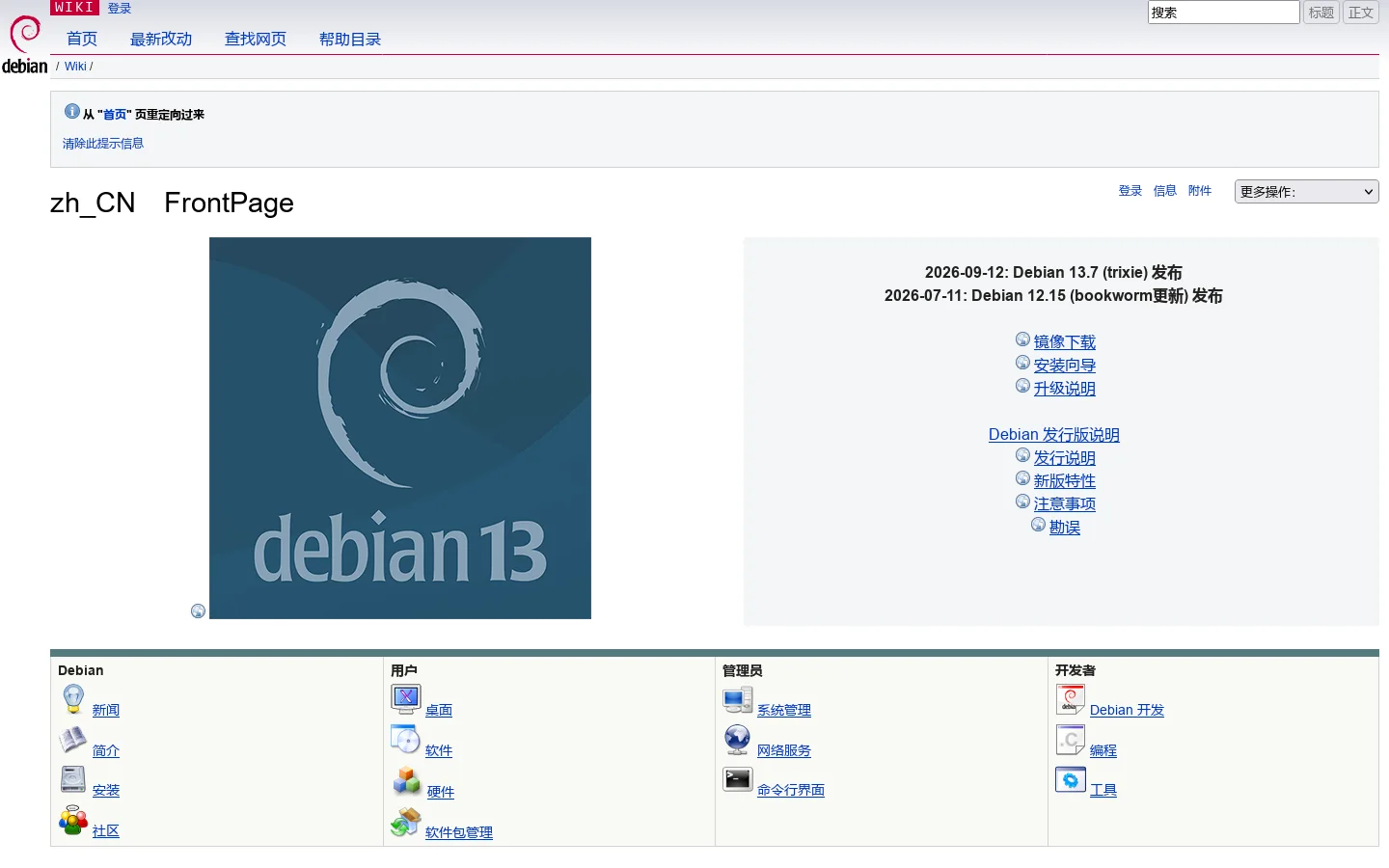Open the 简介 link

pyautogui.click(x=106, y=750)
